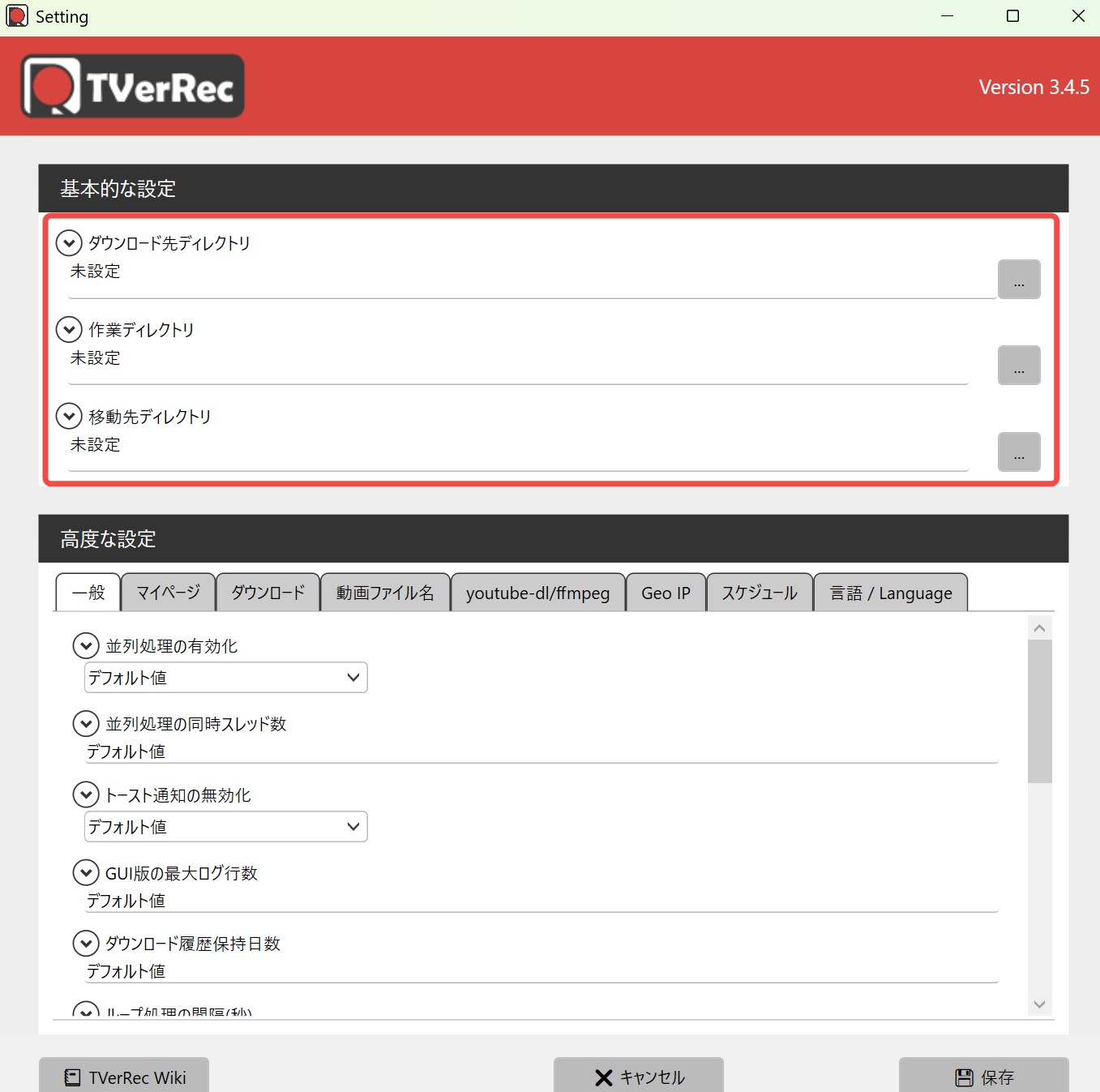This screenshot has height=1092, width=1100.
Task: Click the scrollbar down arrow in 高度な設定
Action: coord(1040,1004)
